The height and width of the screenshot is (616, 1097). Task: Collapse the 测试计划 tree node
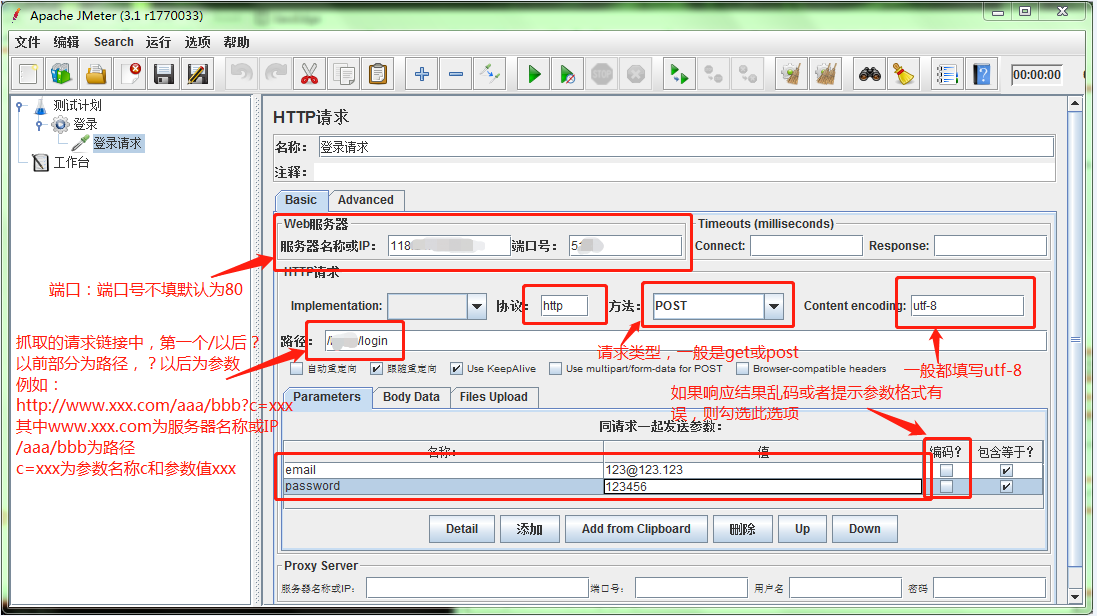(21, 106)
